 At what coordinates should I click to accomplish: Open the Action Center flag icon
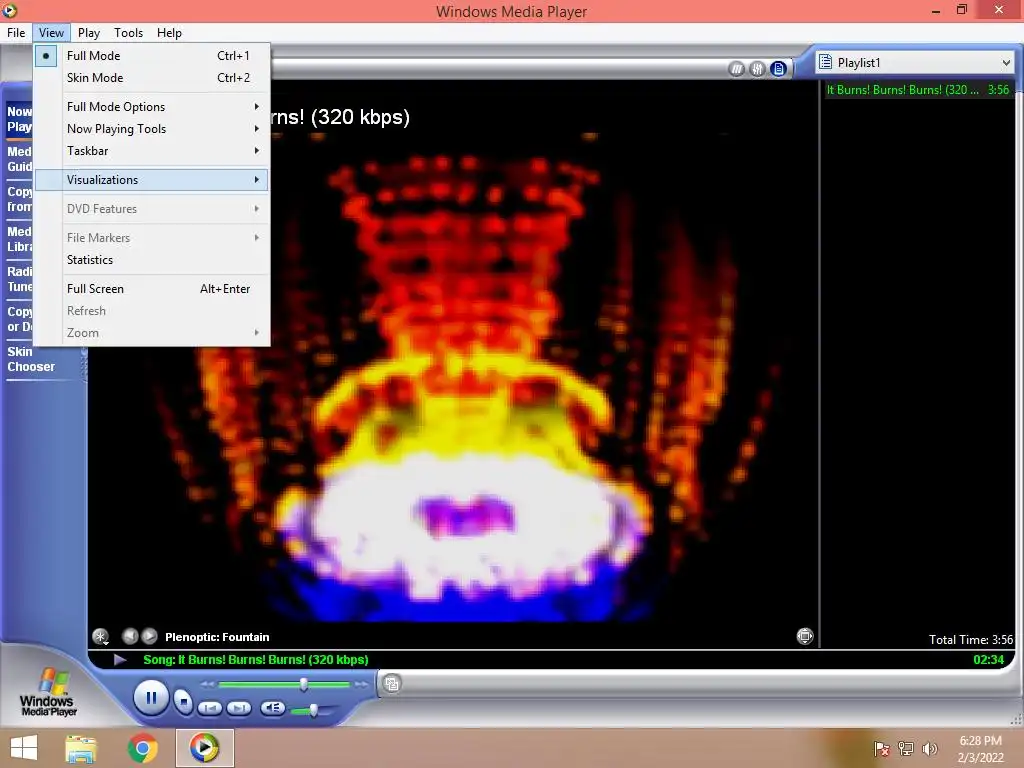pyautogui.click(x=881, y=749)
